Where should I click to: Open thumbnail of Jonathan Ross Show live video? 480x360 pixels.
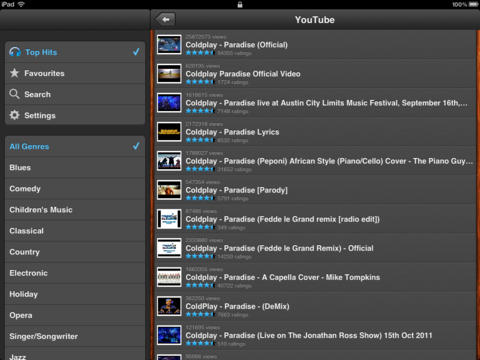point(169,335)
